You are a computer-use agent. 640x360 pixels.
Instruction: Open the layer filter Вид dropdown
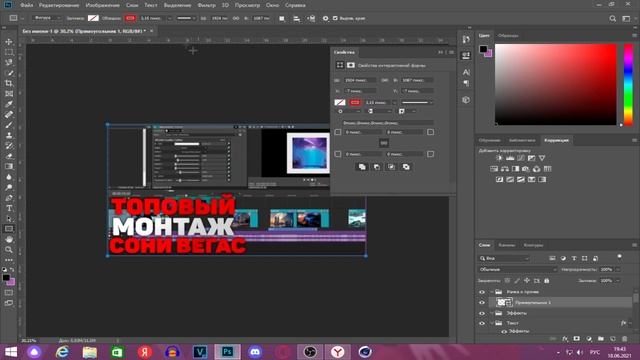504,258
